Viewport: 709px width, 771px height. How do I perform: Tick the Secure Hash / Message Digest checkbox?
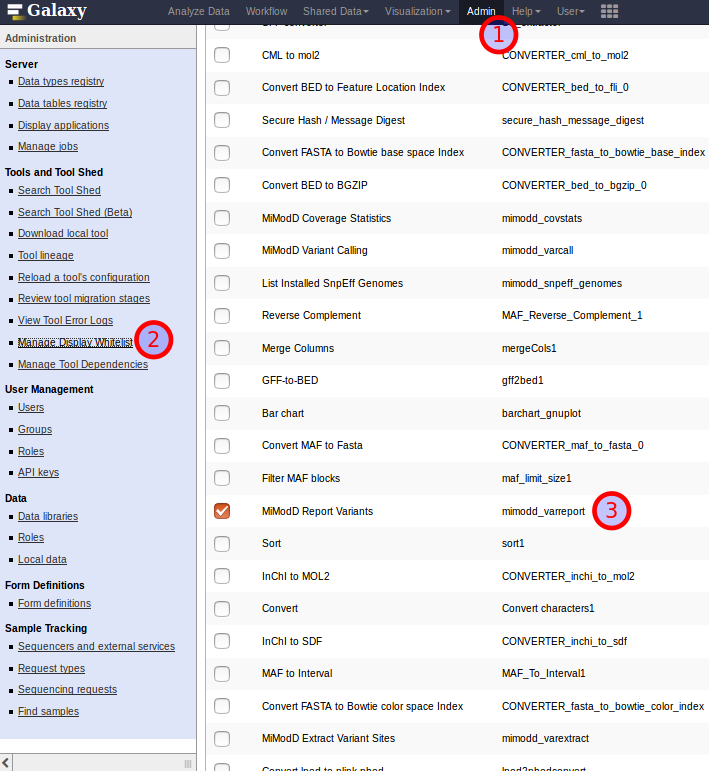(222, 120)
